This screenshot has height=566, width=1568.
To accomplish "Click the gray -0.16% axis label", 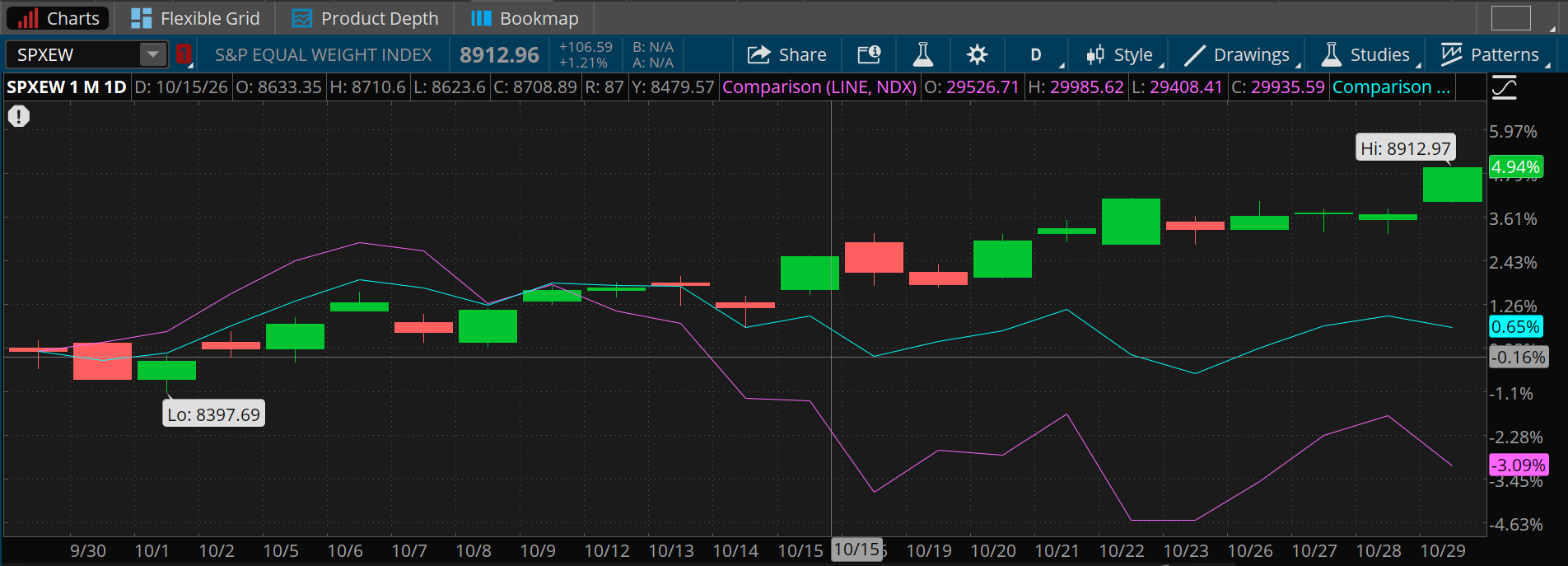I will 1519,358.
